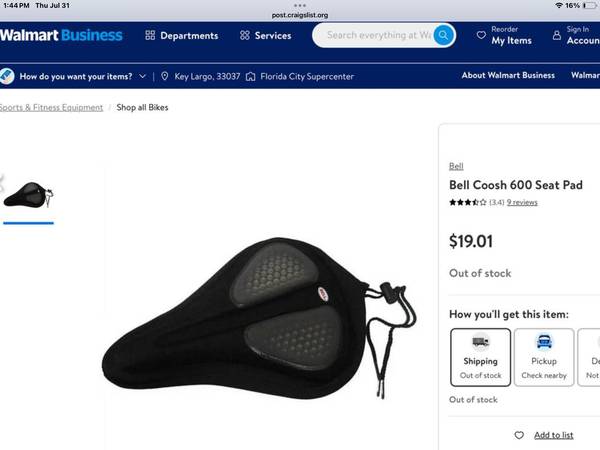Open the Walmart Business logo home link

pos(61,35)
